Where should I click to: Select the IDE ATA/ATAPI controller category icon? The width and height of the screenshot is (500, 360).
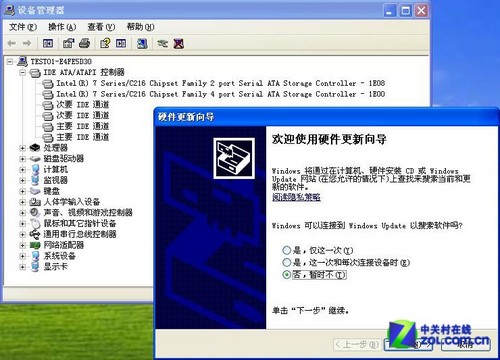pyautogui.click(x=35, y=72)
